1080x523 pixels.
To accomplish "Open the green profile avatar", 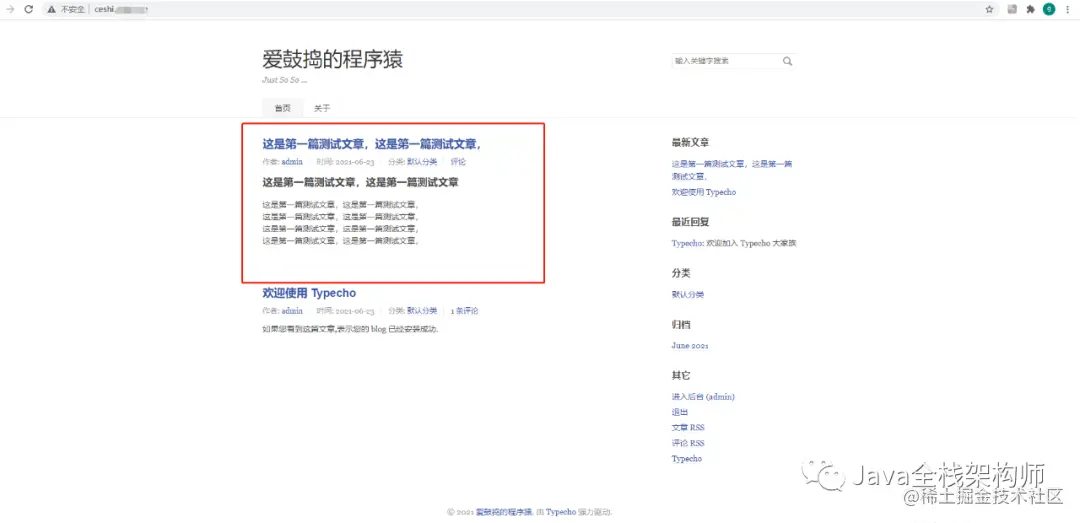I will coord(1049,10).
